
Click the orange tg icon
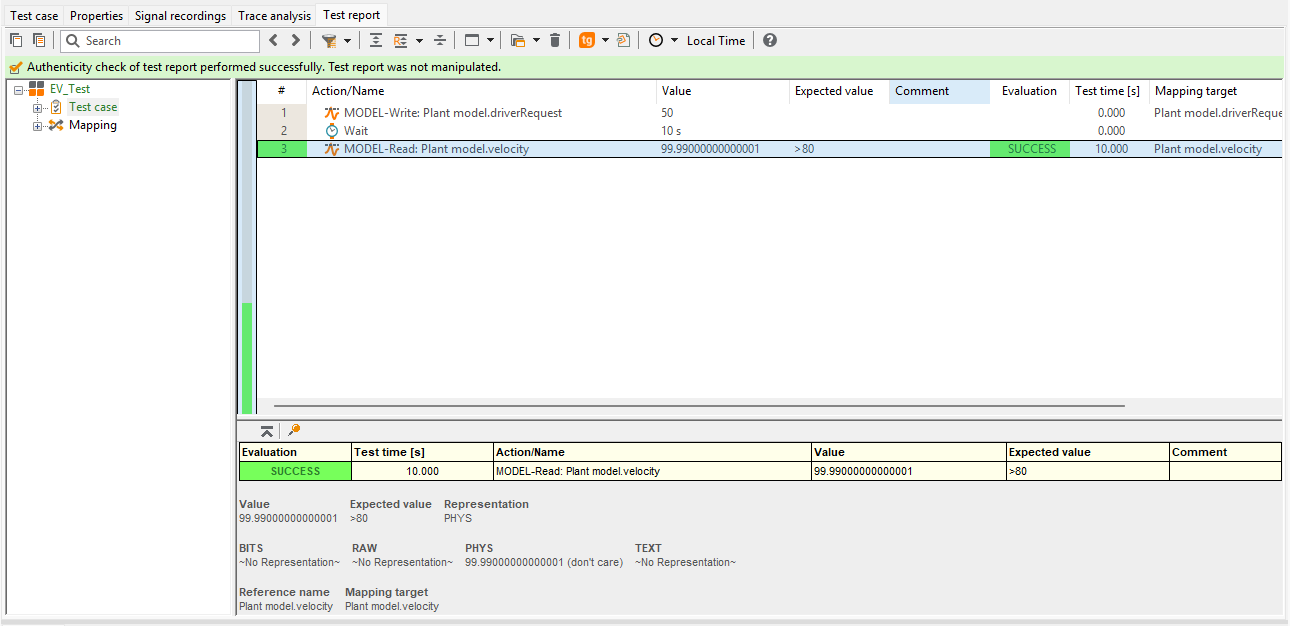[587, 41]
